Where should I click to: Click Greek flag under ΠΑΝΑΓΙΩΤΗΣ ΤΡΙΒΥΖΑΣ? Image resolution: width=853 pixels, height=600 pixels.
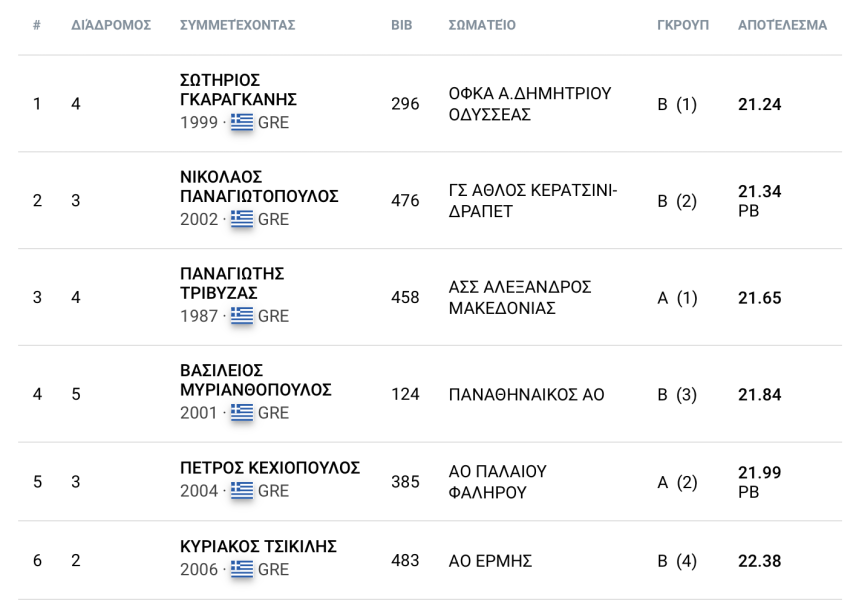pos(241,316)
